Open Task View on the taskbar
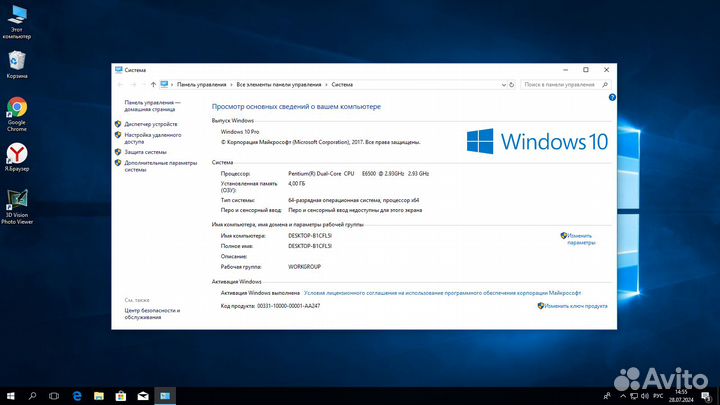Image resolution: width=720 pixels, height=405 pixels. [x=54, y=396]
